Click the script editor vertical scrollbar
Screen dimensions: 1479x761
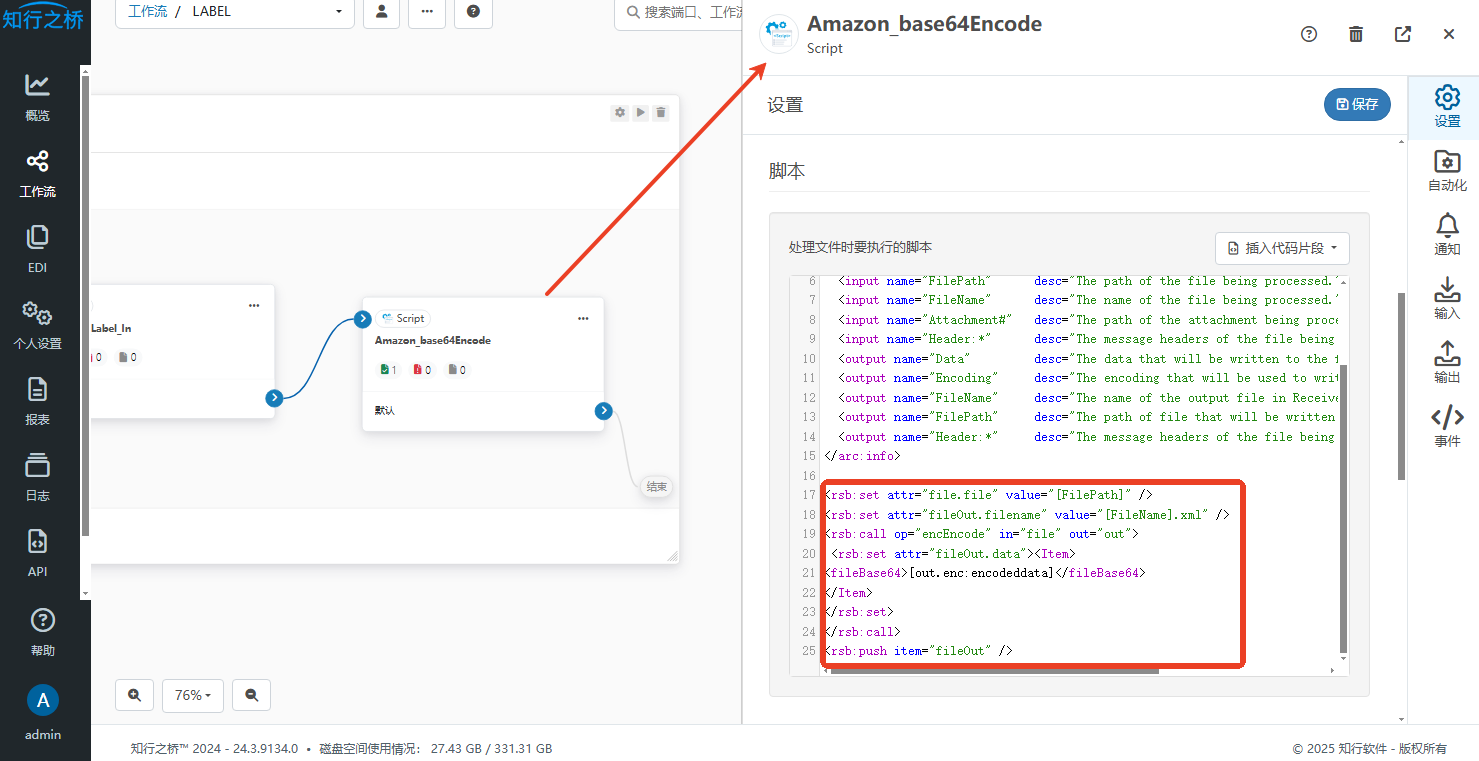tap(1343, 508)
